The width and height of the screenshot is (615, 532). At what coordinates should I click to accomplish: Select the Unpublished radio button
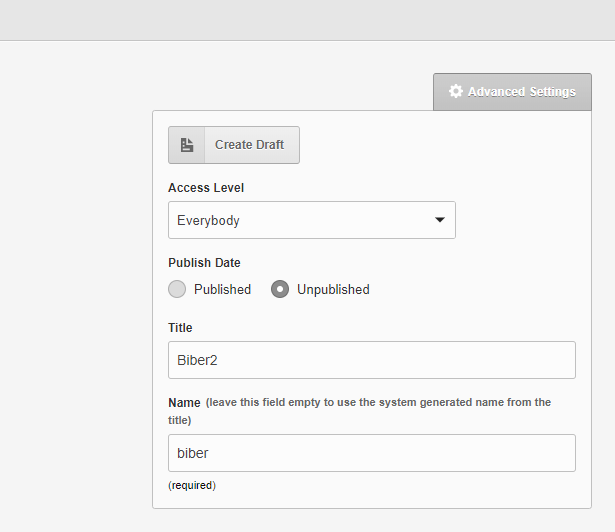pos(280,289)
